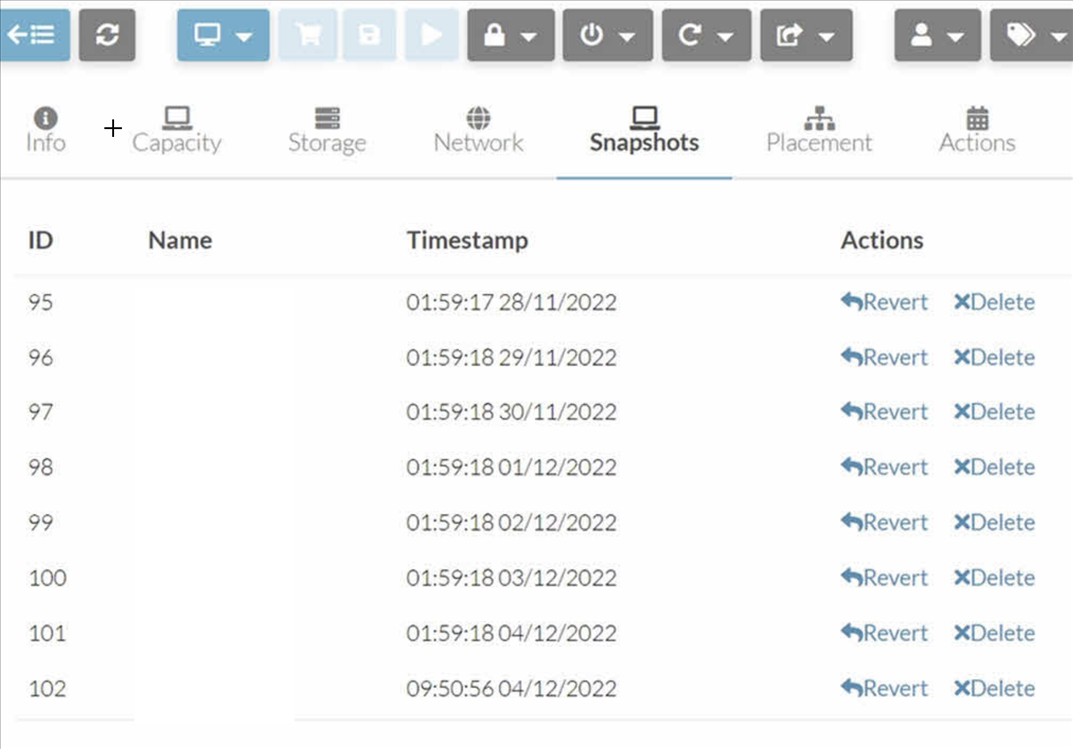
Task: Click the refresh icon in the toolbar
Action: [107, 33]
